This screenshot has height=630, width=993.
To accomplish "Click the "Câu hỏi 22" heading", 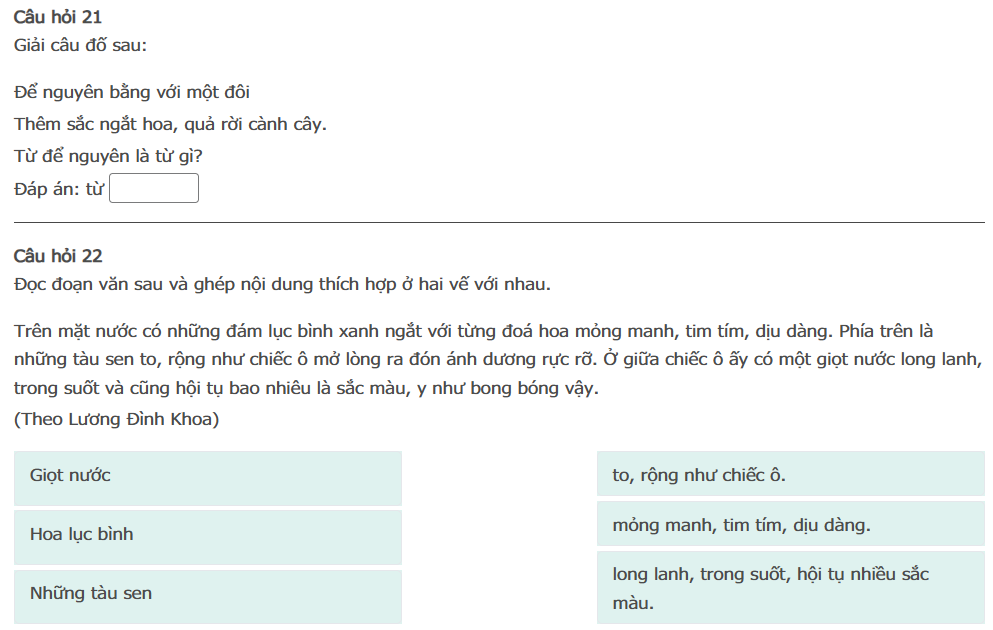I will [x=58, y=256].
